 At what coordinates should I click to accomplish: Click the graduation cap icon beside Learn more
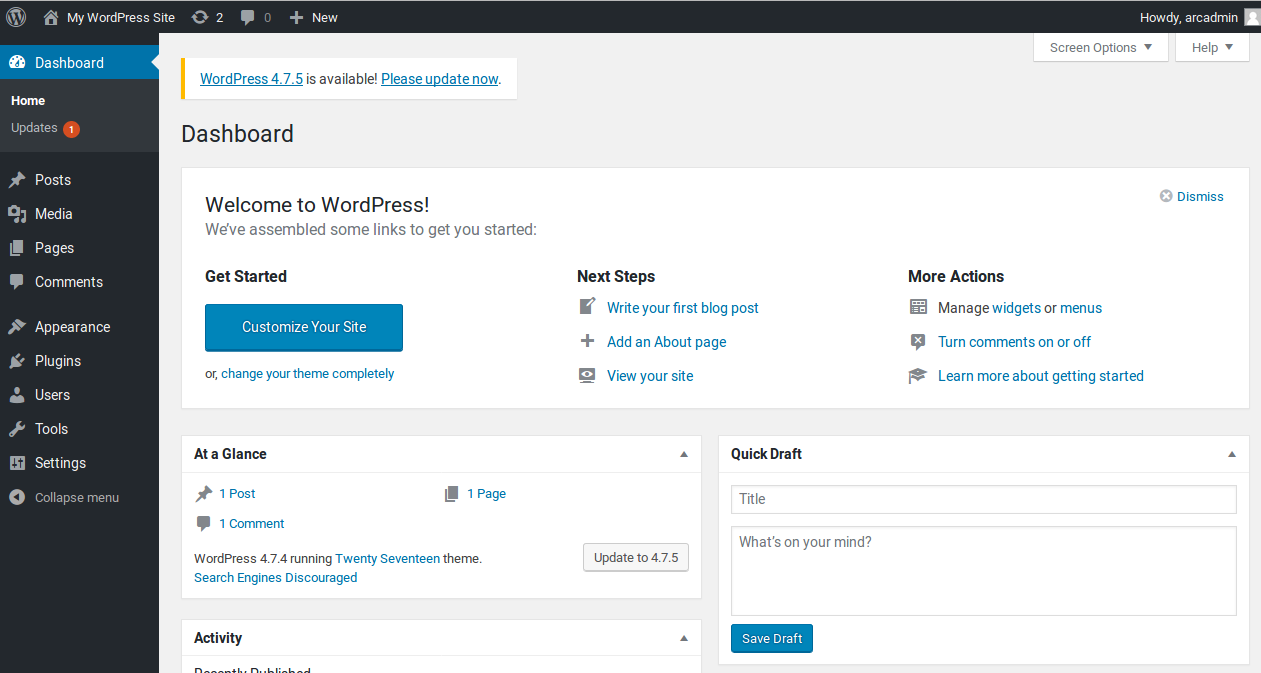[918, 376]
